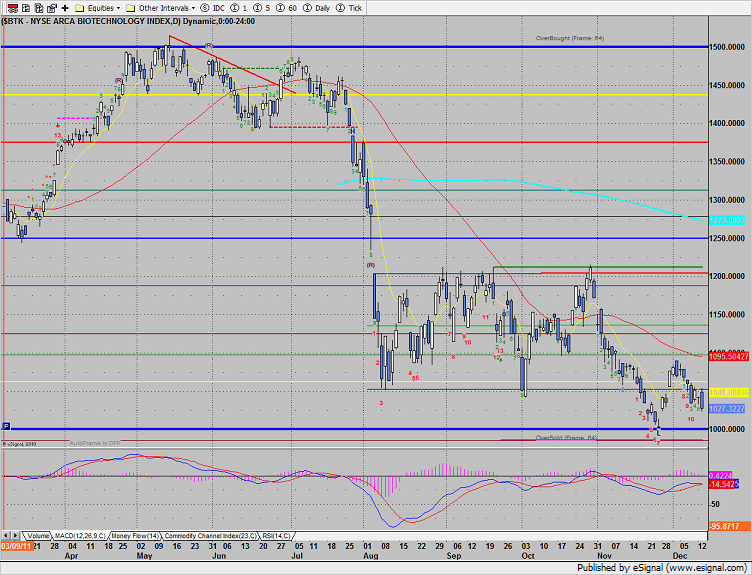The image size is (752, 575).
Task: Select the IDC symbol button
Action: coord(212,8)
